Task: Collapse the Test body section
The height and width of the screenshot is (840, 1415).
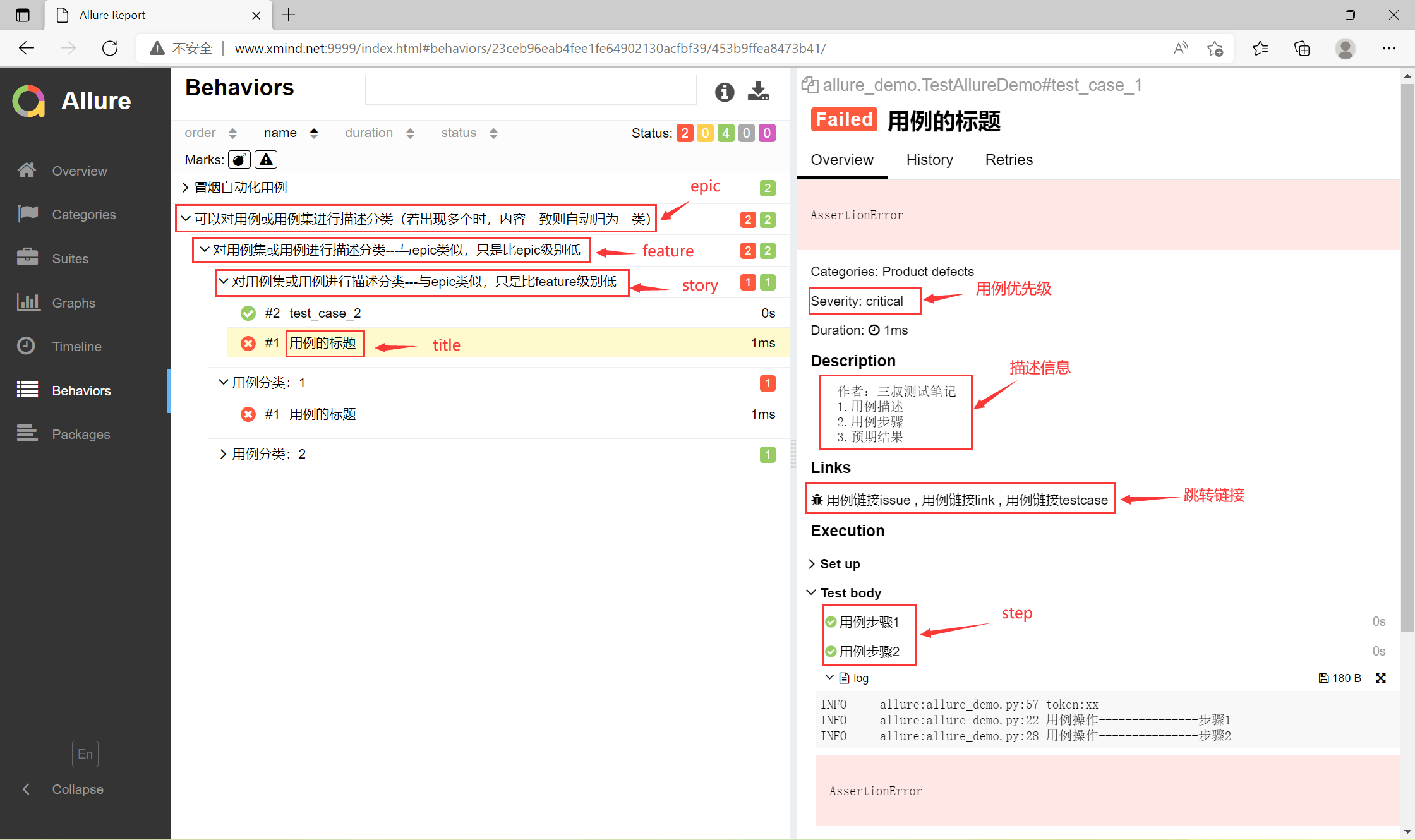Action: pos(850,592)
